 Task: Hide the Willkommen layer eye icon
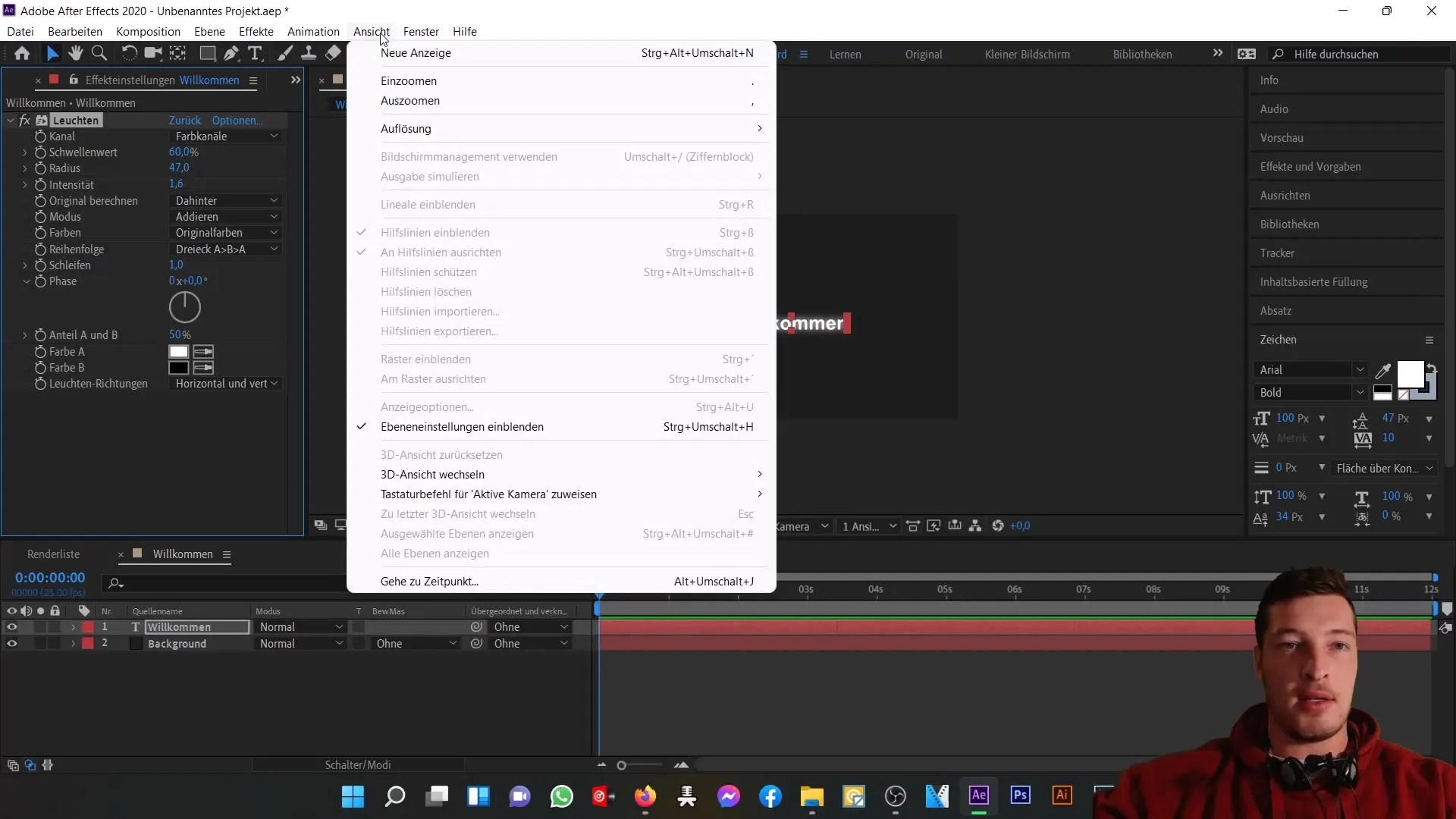pyautogui.click(x=12, y=627)
